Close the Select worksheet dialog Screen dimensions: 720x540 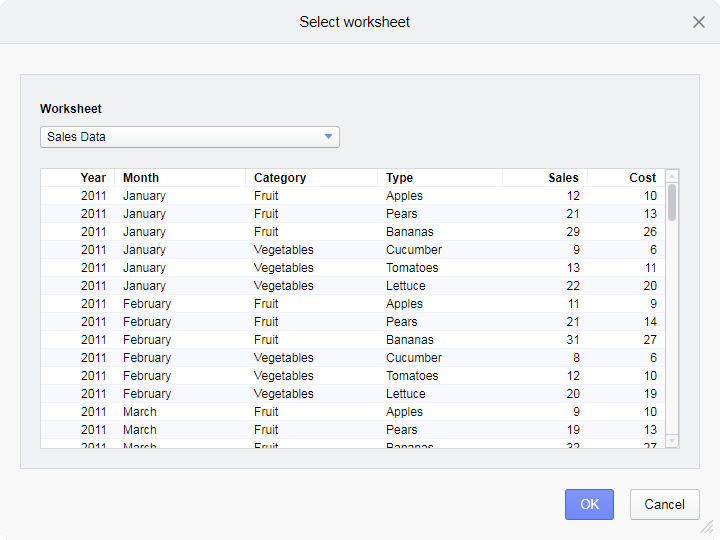pos(699,22)
